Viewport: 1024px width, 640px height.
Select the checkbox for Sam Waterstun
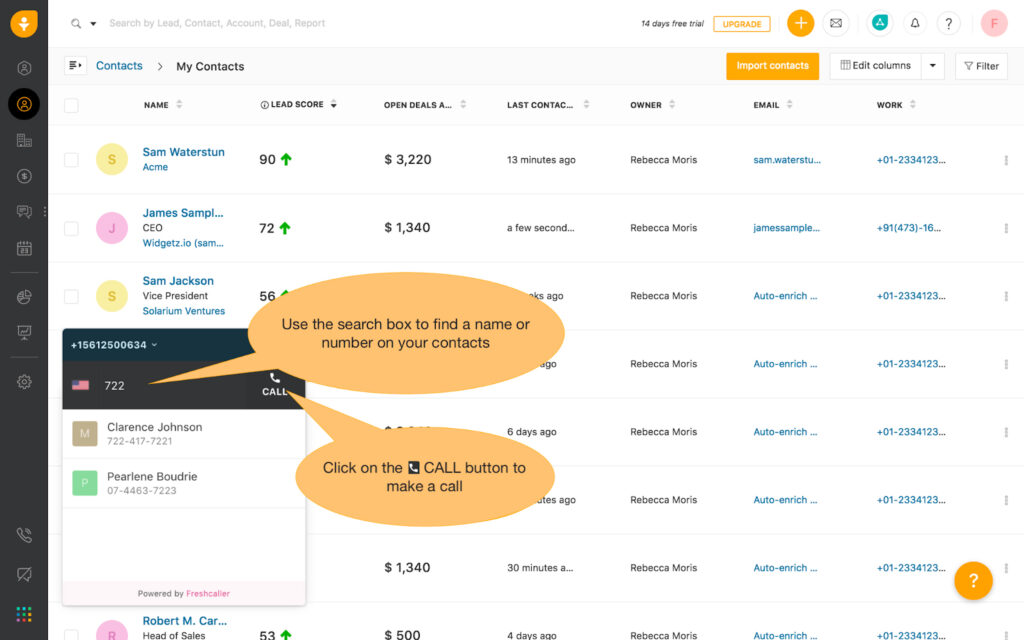point(71,160)
